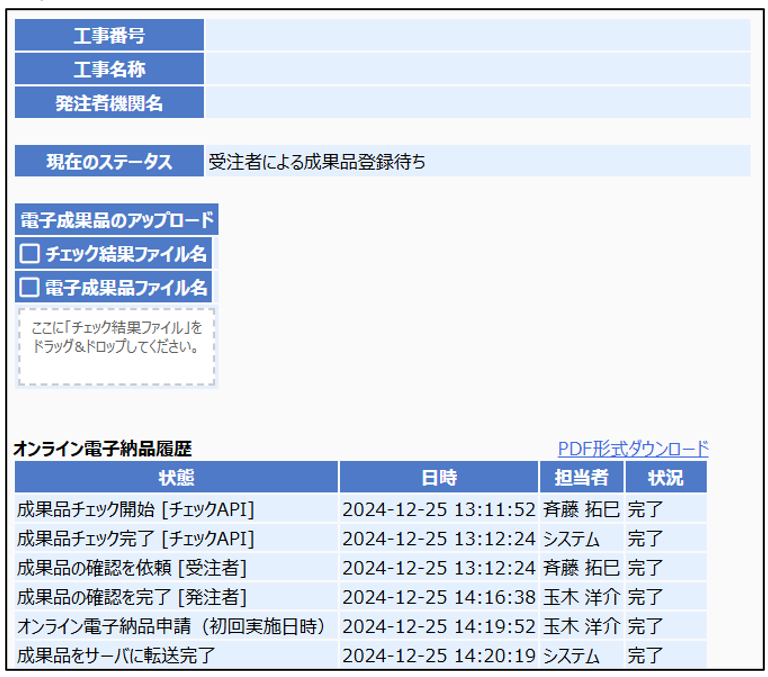Screen dimensions: 768x677
Task: Click the 状態 column header
Action: coord(176,477)
